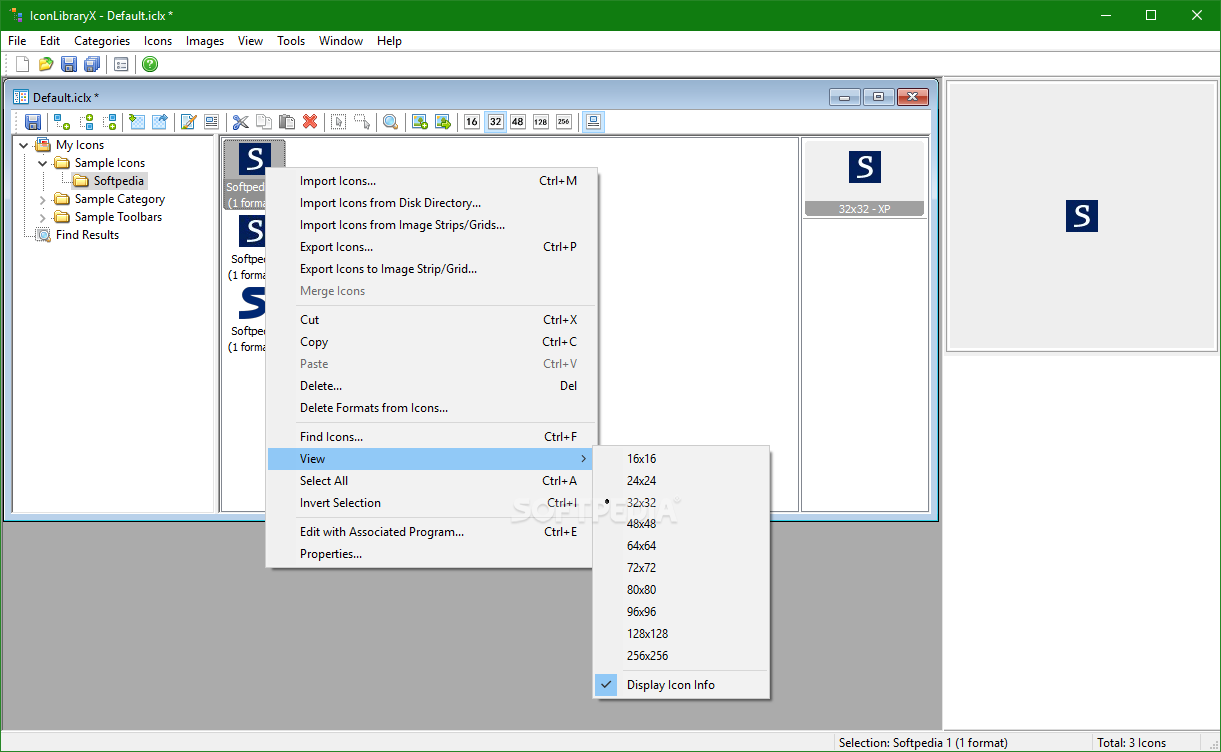Viewport: 1221px width, 752px height.
Task: Click the red X Delete icon
Action: tap(310, 122)
